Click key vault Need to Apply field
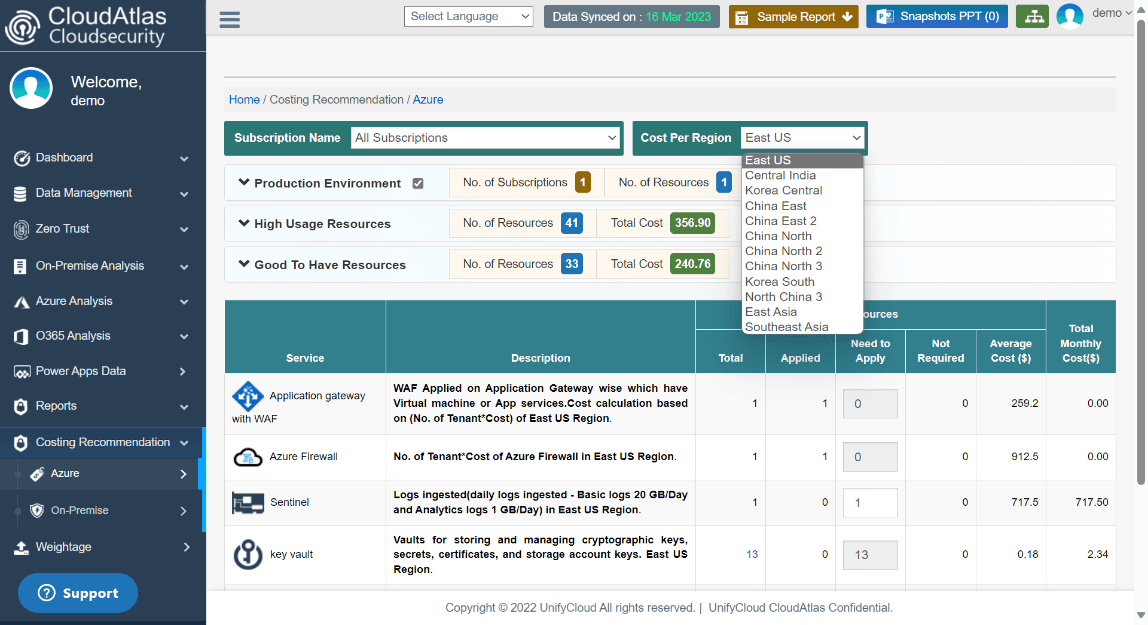Screen dimensions: 1148x625 coord(870,555)
